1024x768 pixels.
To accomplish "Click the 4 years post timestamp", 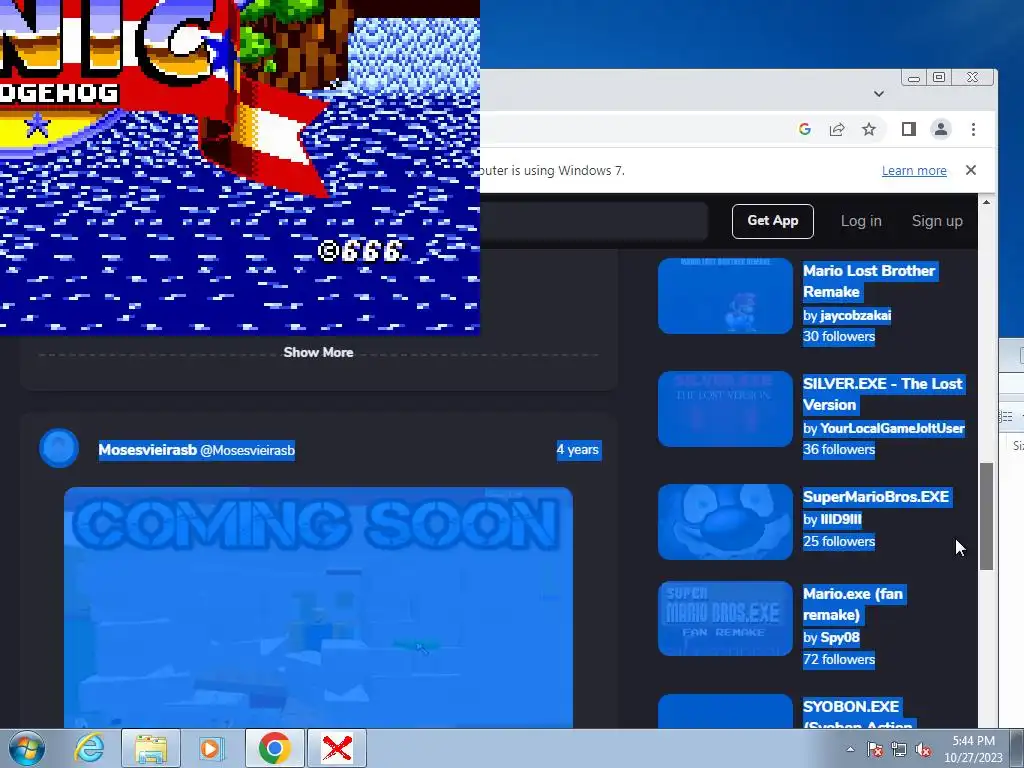I will (578, 449).
